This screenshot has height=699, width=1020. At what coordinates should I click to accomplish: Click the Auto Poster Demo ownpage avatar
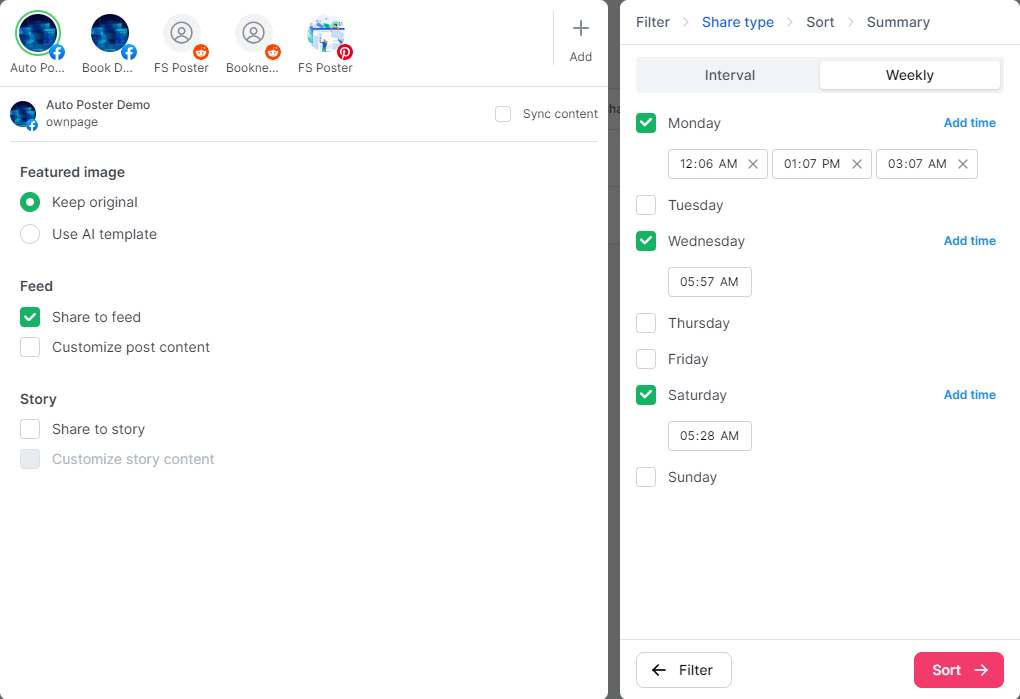[x=23, y=114]
